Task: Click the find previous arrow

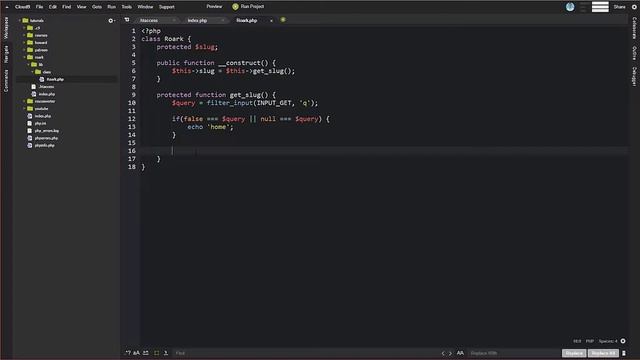Action: point(443,353)
